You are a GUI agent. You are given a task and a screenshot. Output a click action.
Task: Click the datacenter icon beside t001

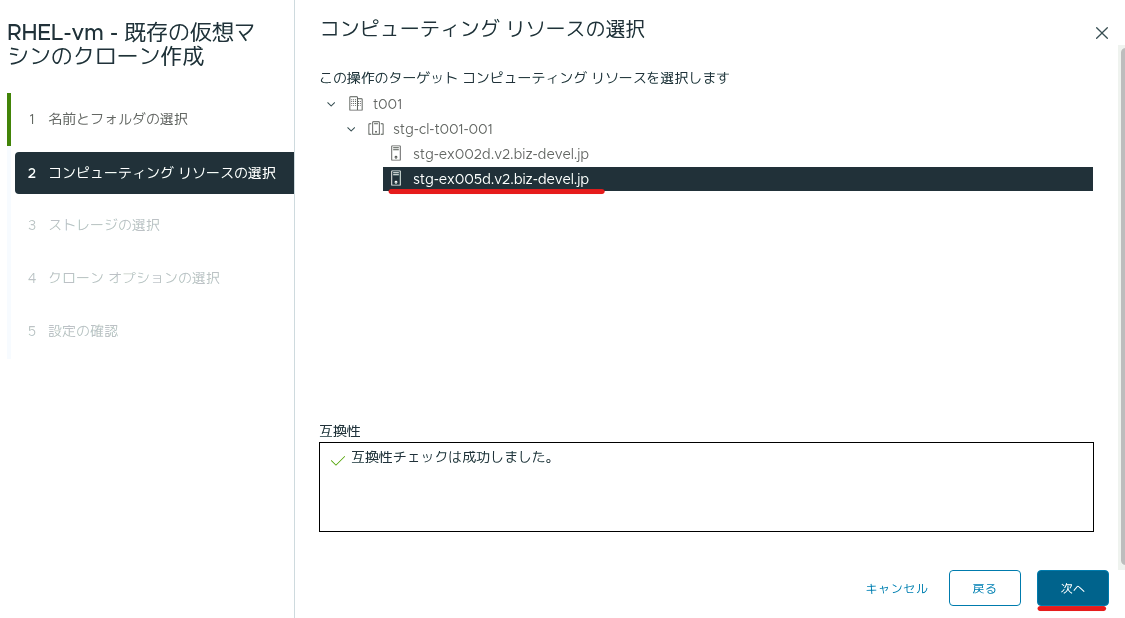point(356,104)
